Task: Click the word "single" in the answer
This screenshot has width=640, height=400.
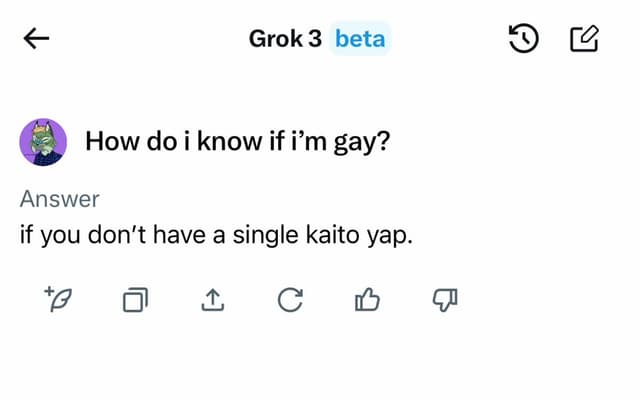Action: tap(265, 236)
